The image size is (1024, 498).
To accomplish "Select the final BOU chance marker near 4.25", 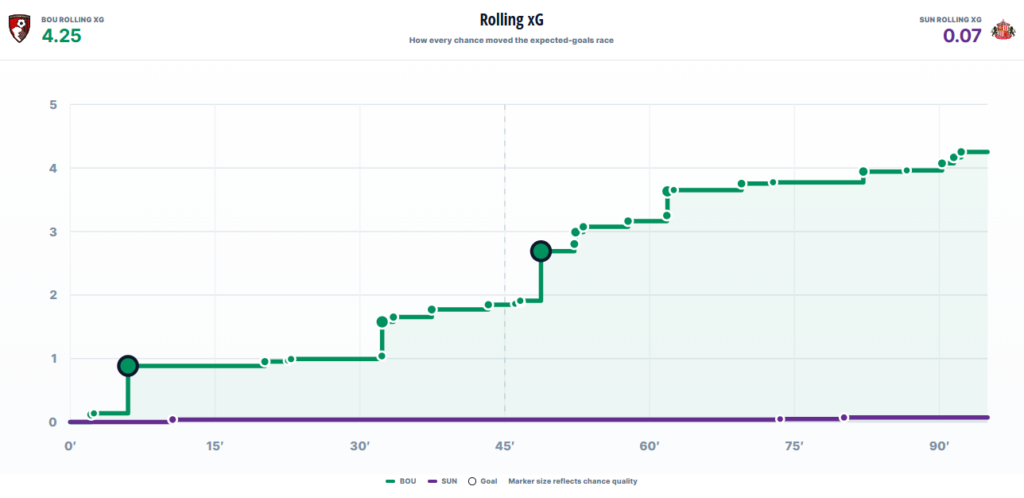I will pos(961,152).
